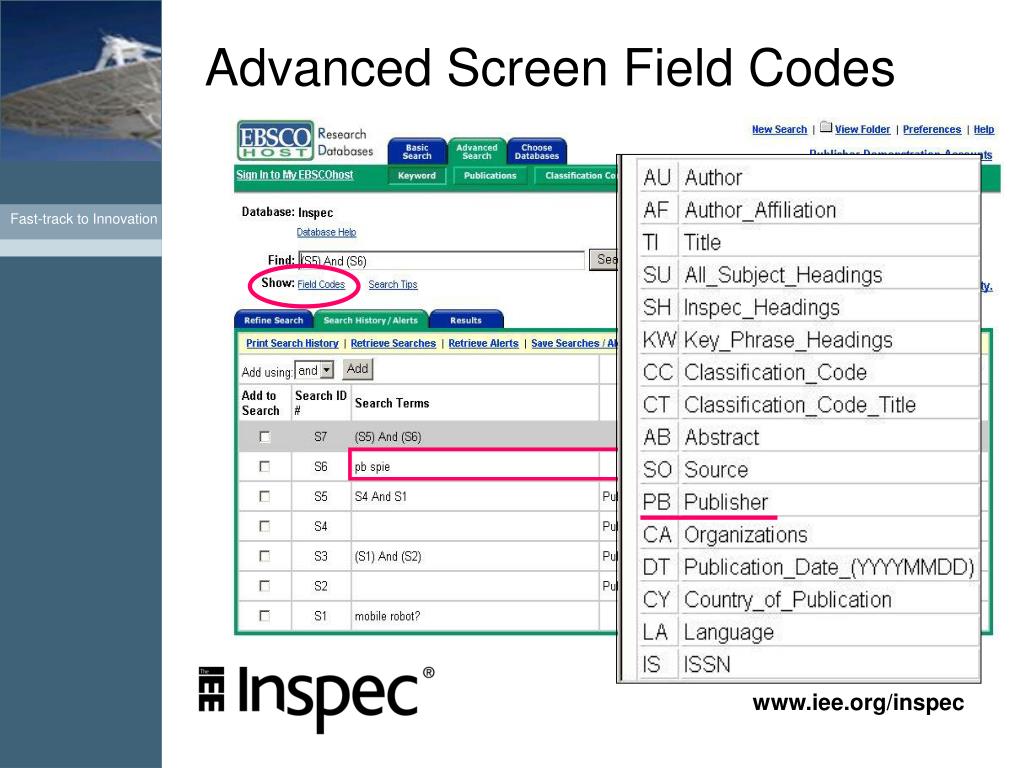Click Retrieve Alerts link
This screenshot has width=1024, height=768.
(483, 344)
